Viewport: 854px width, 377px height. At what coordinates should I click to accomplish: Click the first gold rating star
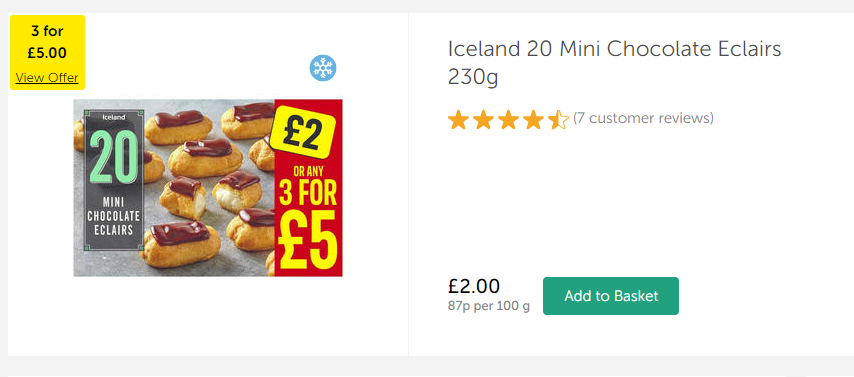point(458,119)
